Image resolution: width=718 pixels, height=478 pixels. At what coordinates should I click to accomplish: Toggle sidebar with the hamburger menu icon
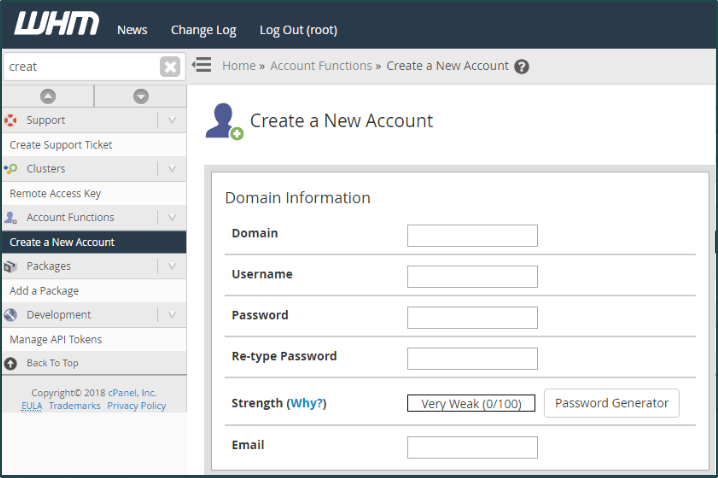click(201, 66)
